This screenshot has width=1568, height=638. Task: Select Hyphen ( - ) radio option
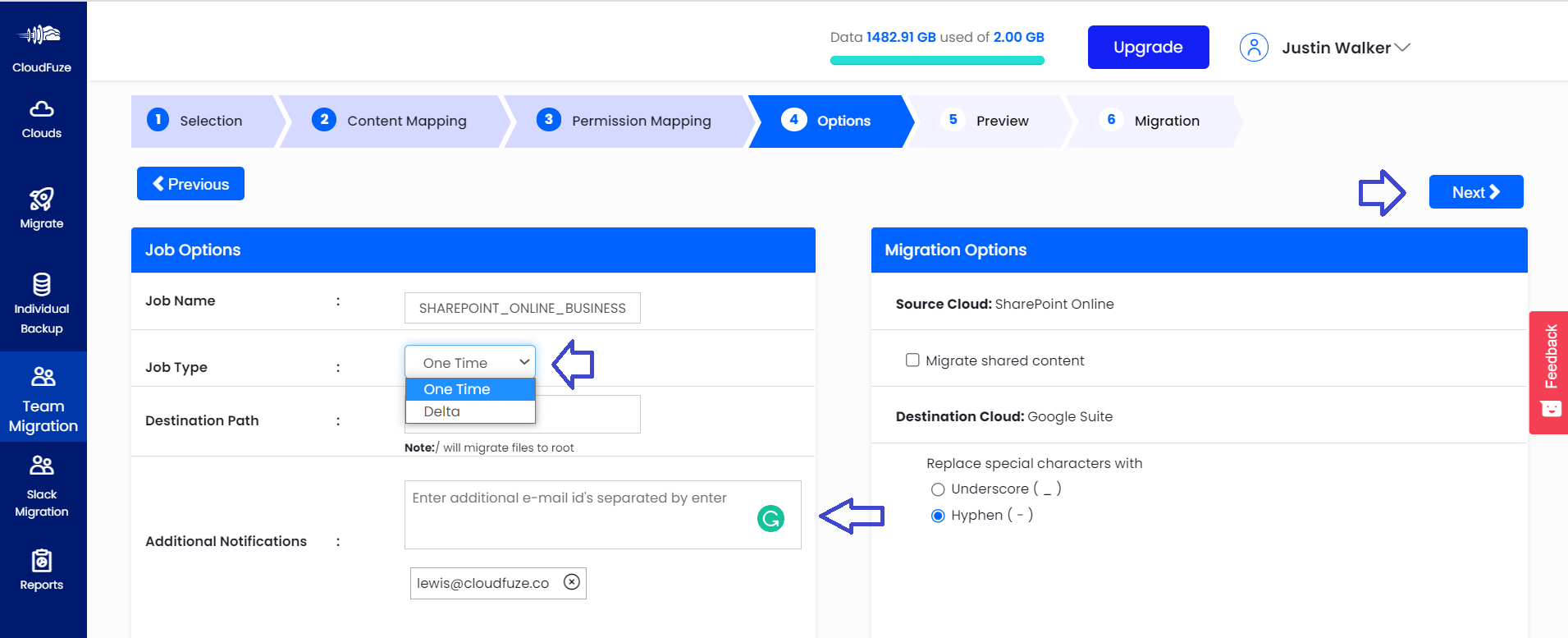tap(938, 516)
